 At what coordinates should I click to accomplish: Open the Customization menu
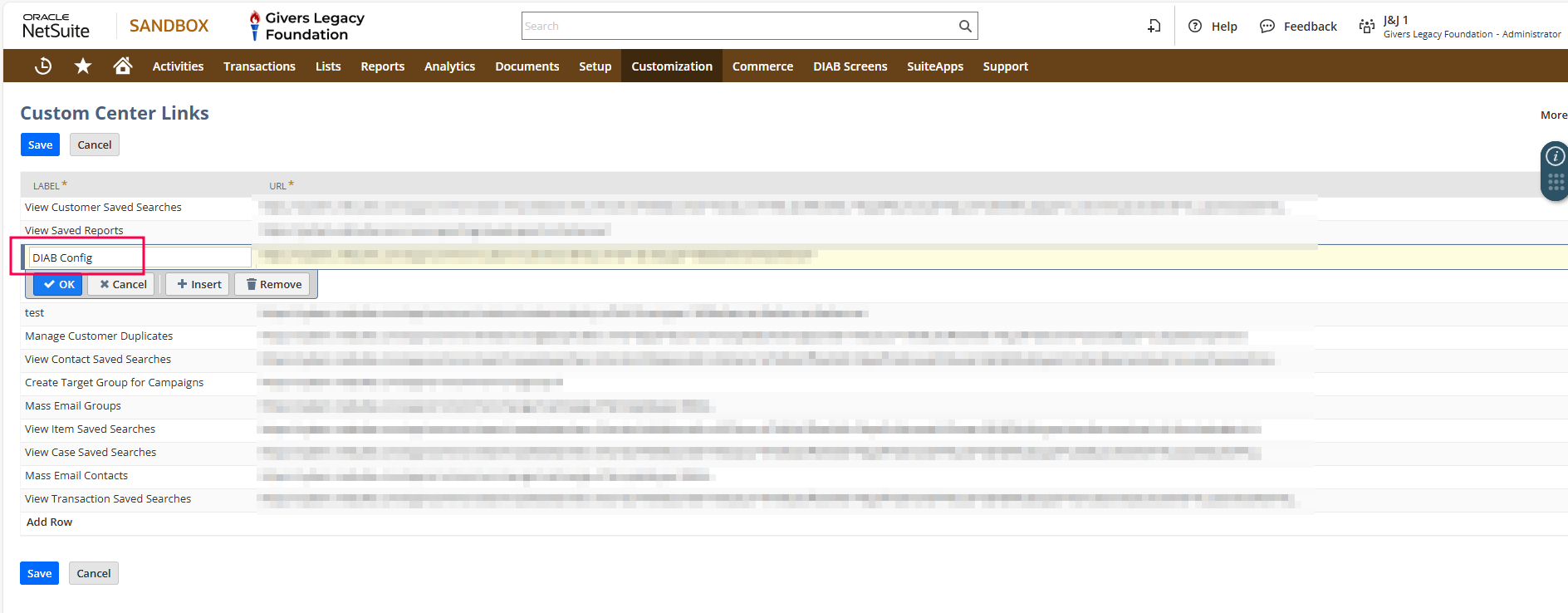[x=671, y=66]
